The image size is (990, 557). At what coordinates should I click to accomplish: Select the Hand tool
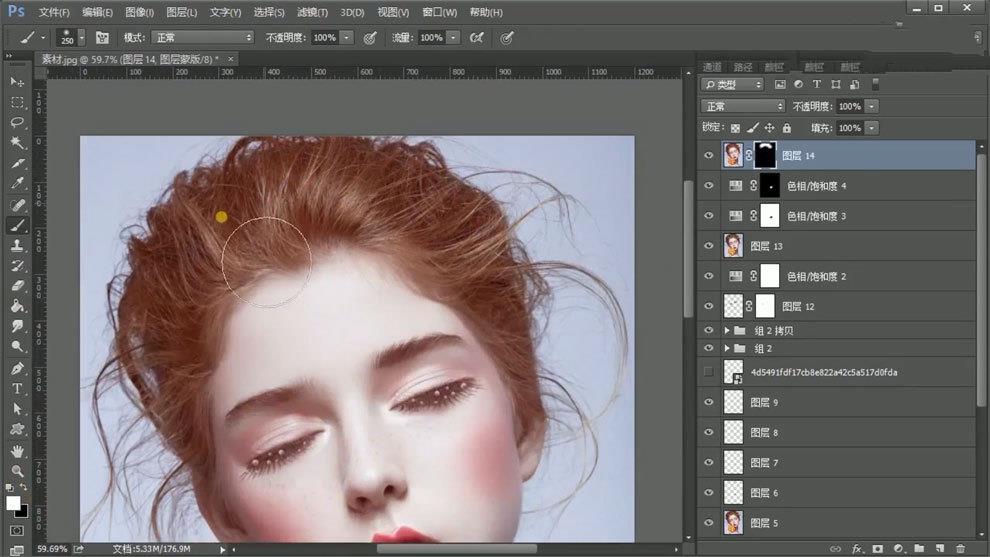click(x=17, y=450)
